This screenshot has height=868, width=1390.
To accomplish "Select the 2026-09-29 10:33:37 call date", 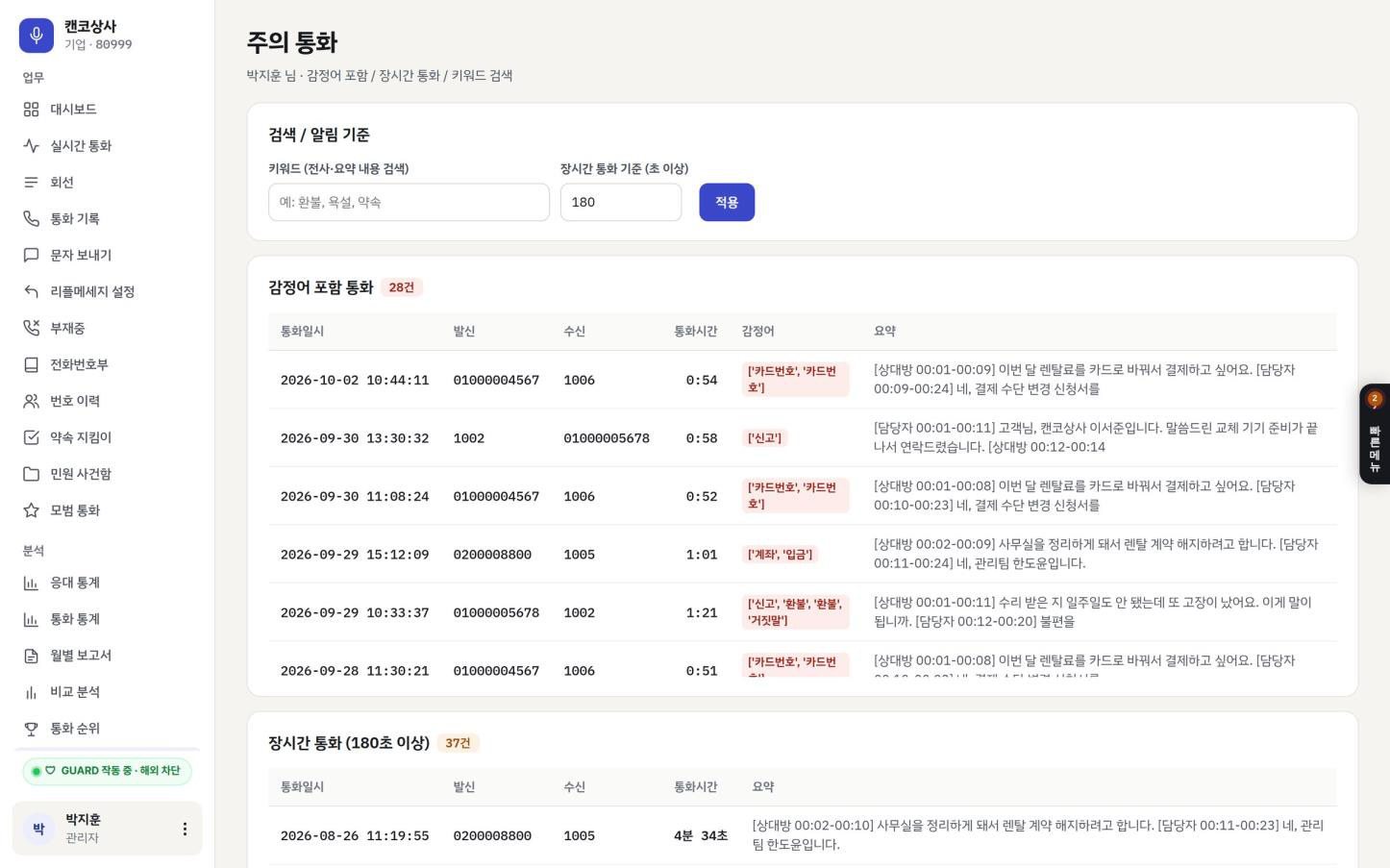I will (x=355, y=613).
